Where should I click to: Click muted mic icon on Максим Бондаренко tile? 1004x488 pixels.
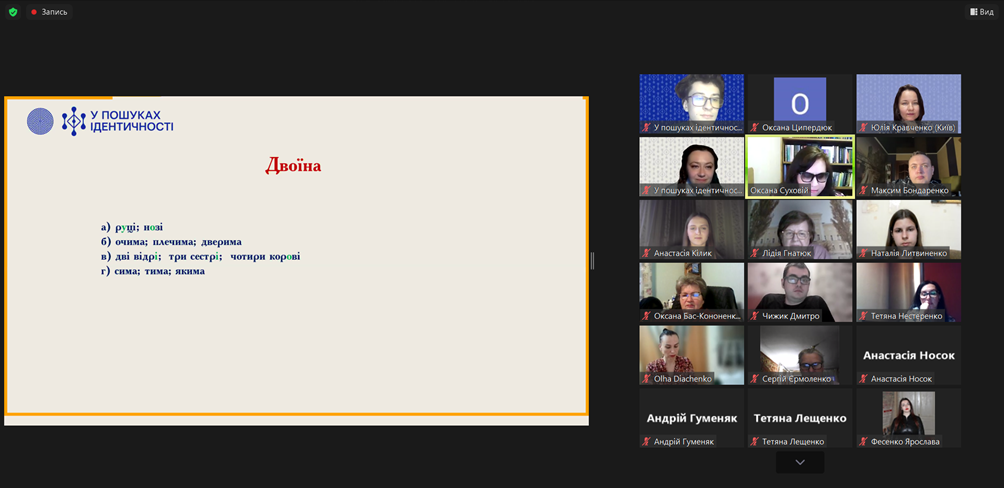pos(863,191)
